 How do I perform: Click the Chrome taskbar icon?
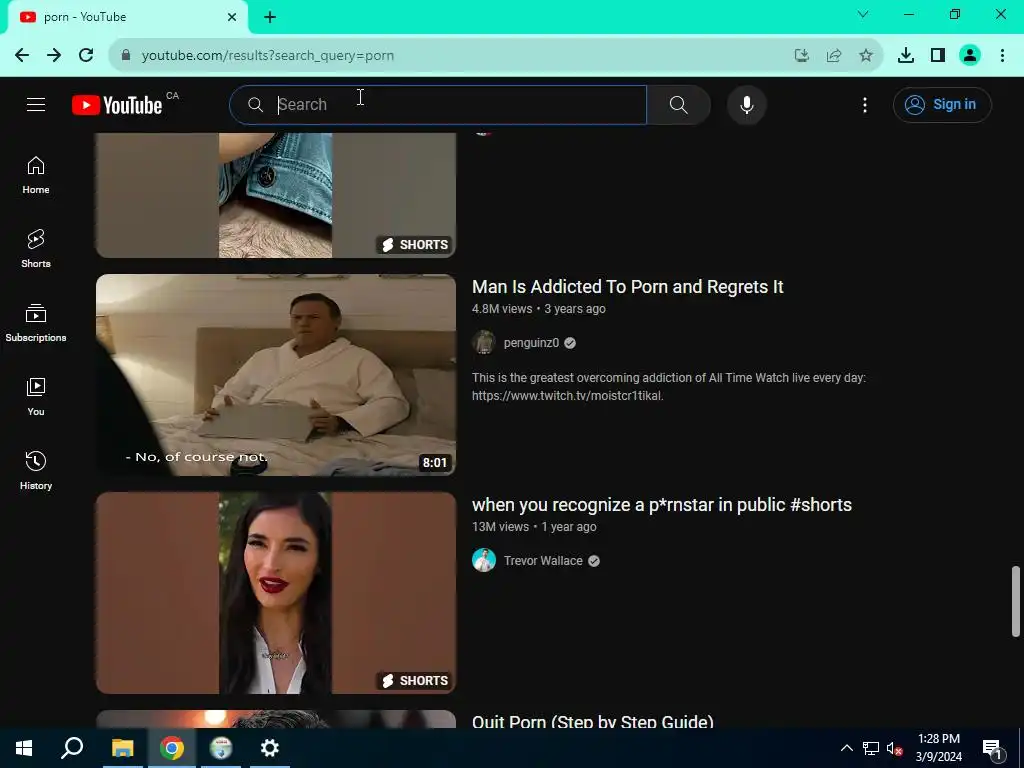point(172,748)
